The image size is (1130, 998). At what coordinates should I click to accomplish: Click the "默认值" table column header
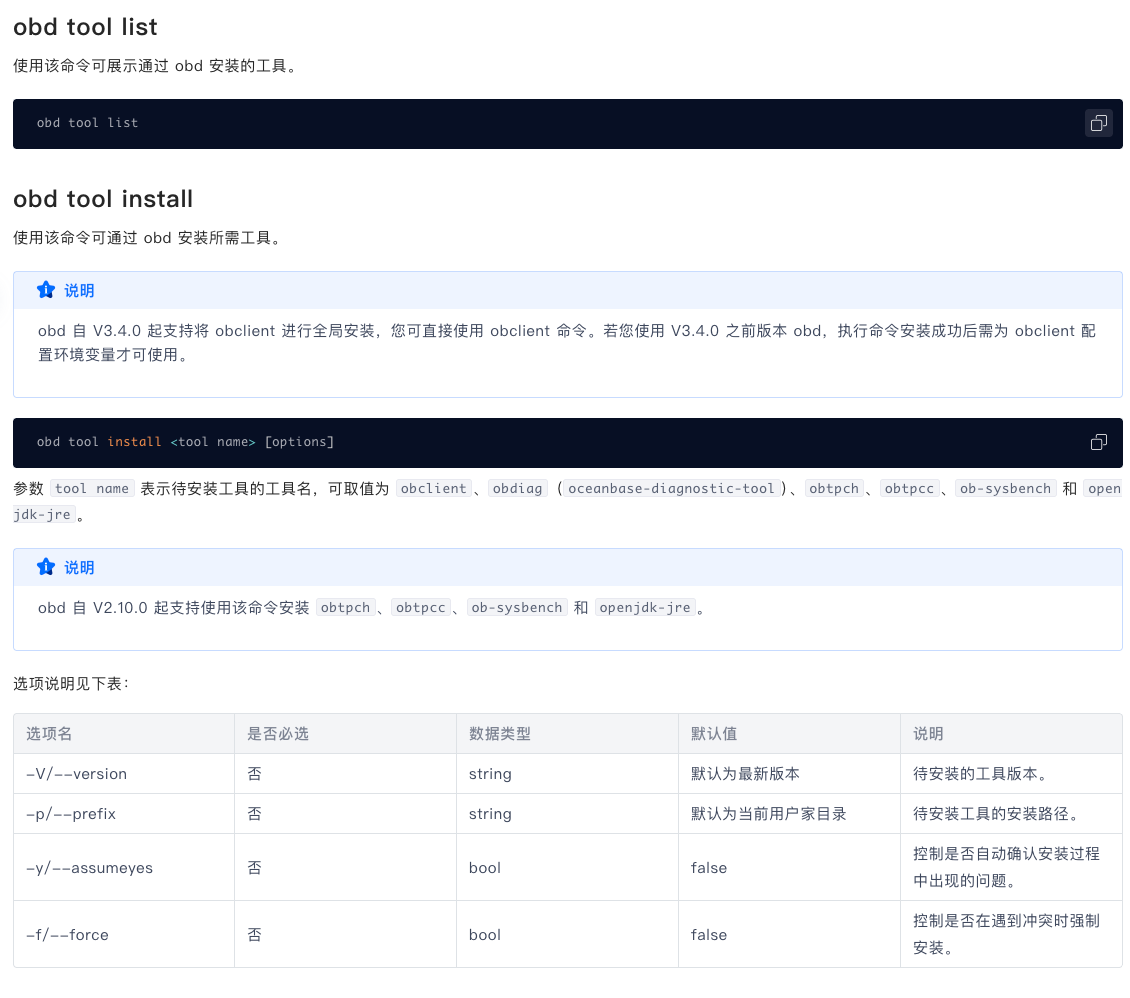[714, 734]
